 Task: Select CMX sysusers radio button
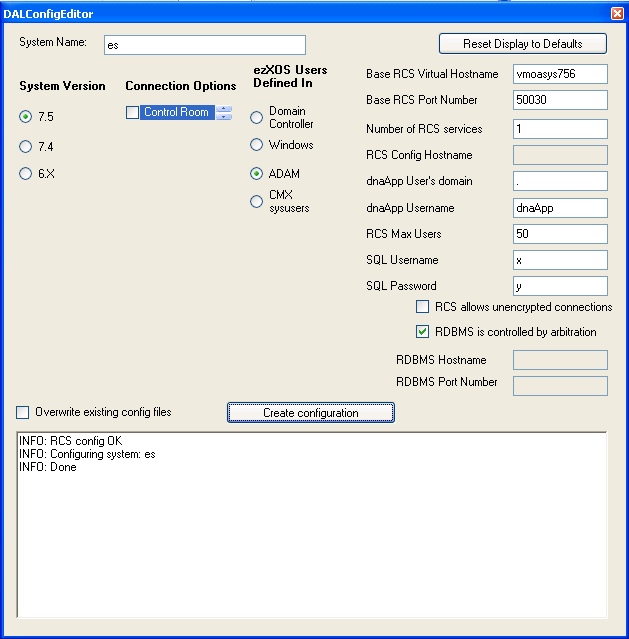point(257,202)
